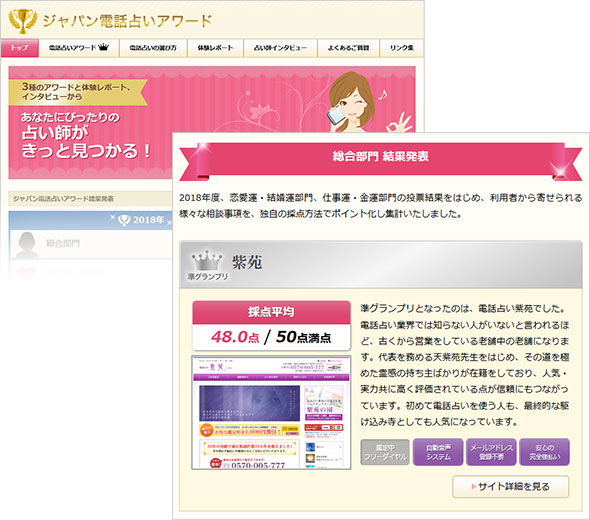Open the 紫苑 website screenshot thumbnail
590x520 pixels.
click(271, 412)
